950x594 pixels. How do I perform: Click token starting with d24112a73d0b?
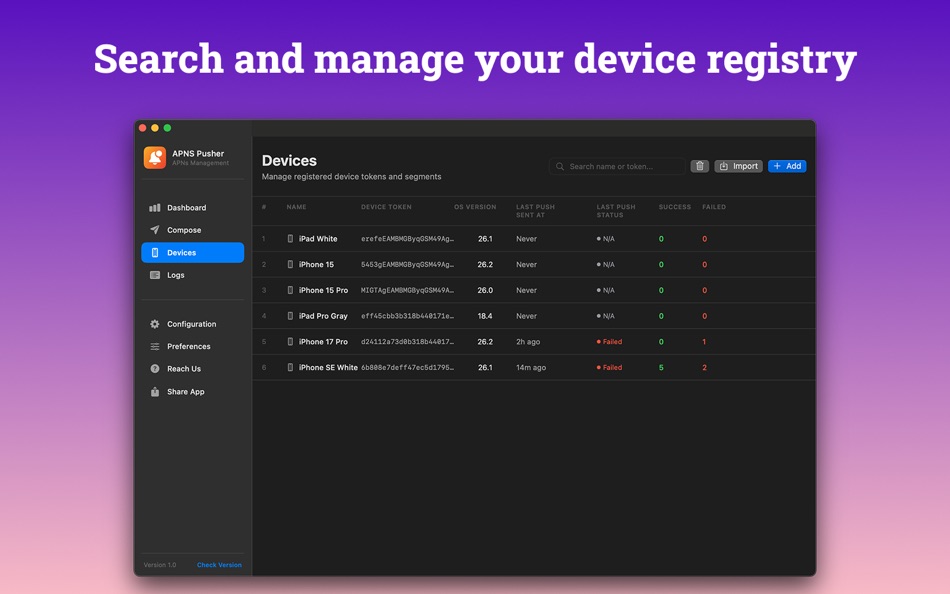click(x=407, y=342)
